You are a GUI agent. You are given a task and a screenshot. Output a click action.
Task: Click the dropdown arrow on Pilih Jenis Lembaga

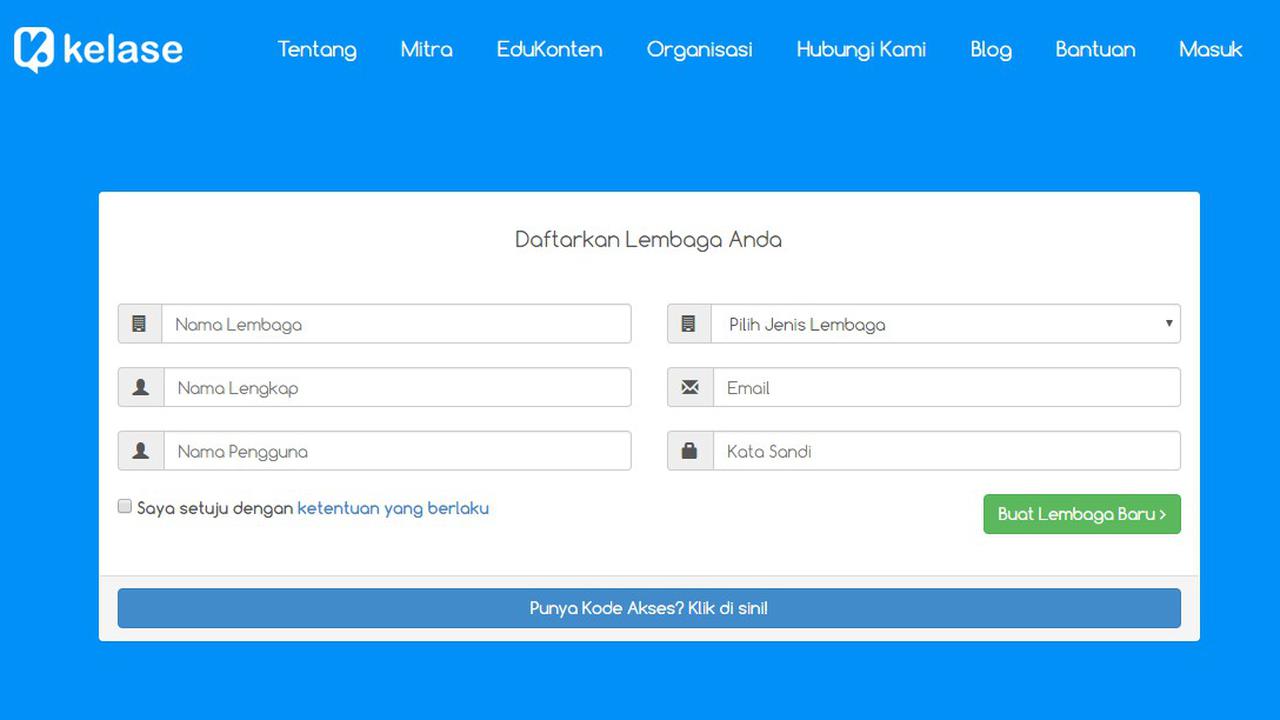(1167, 323)
